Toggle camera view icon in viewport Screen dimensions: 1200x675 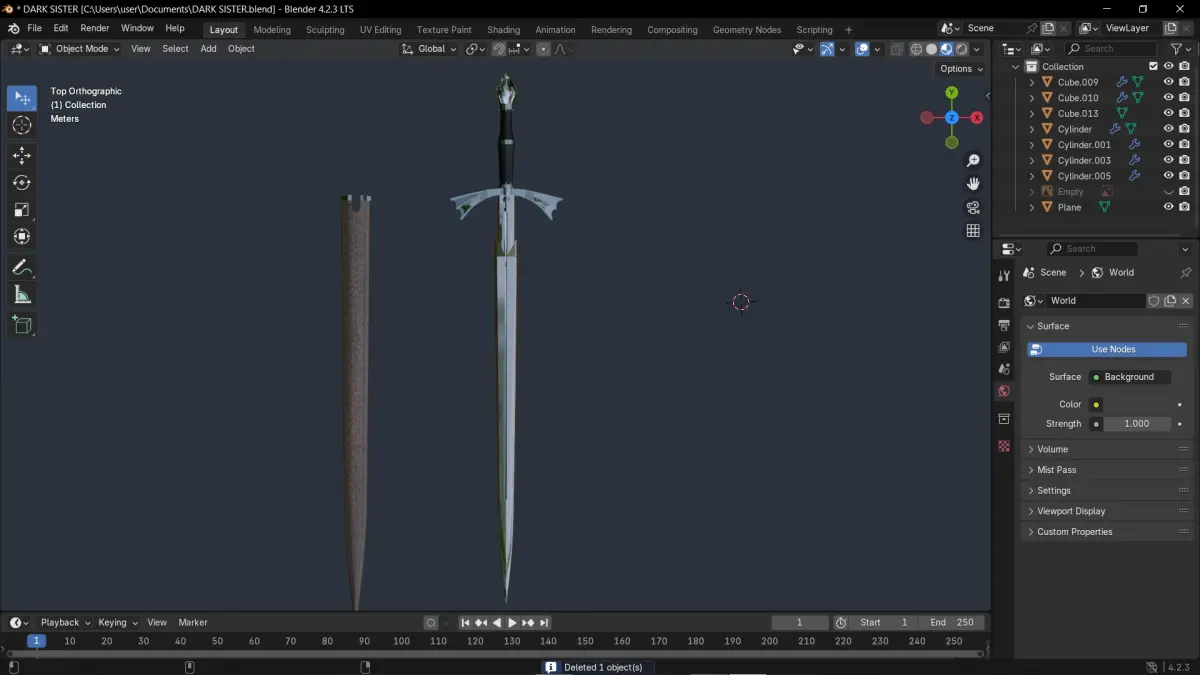pos(973,207)
